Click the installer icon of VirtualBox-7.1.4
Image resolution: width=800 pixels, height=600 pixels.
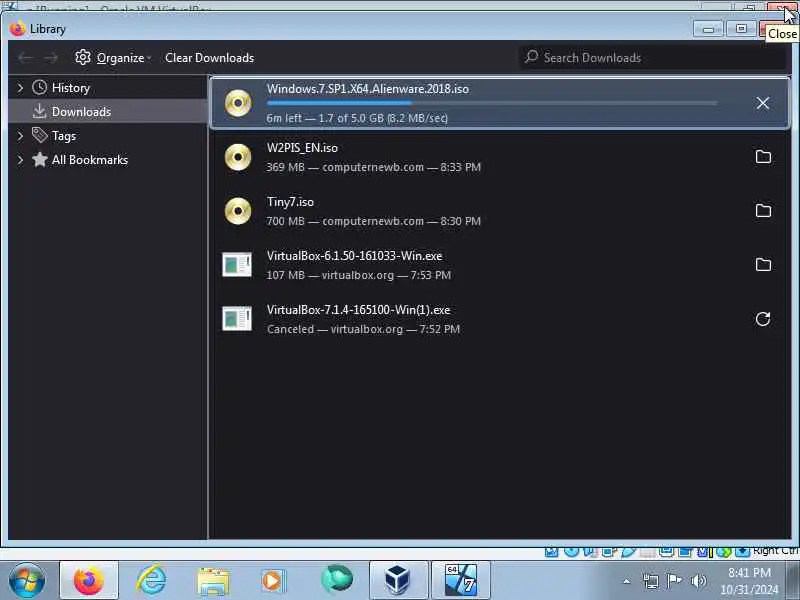237,319
